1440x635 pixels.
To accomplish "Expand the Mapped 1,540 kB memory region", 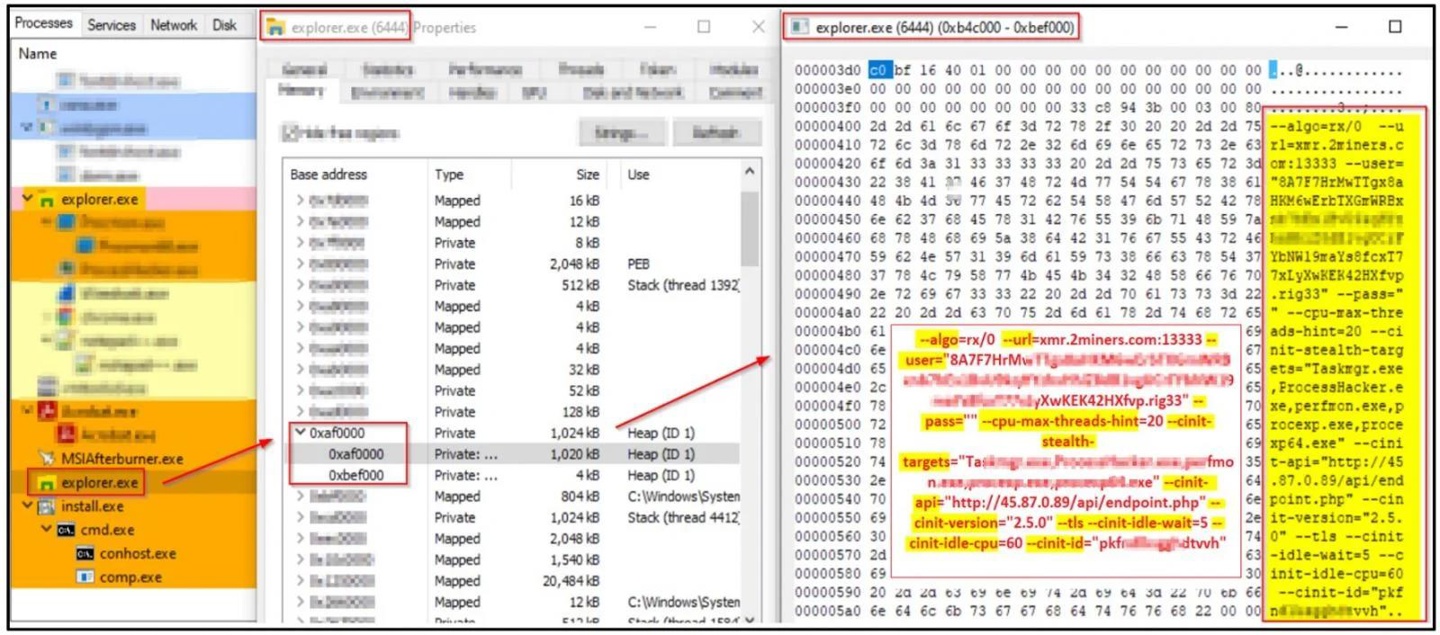I will [x=299, y=560].
